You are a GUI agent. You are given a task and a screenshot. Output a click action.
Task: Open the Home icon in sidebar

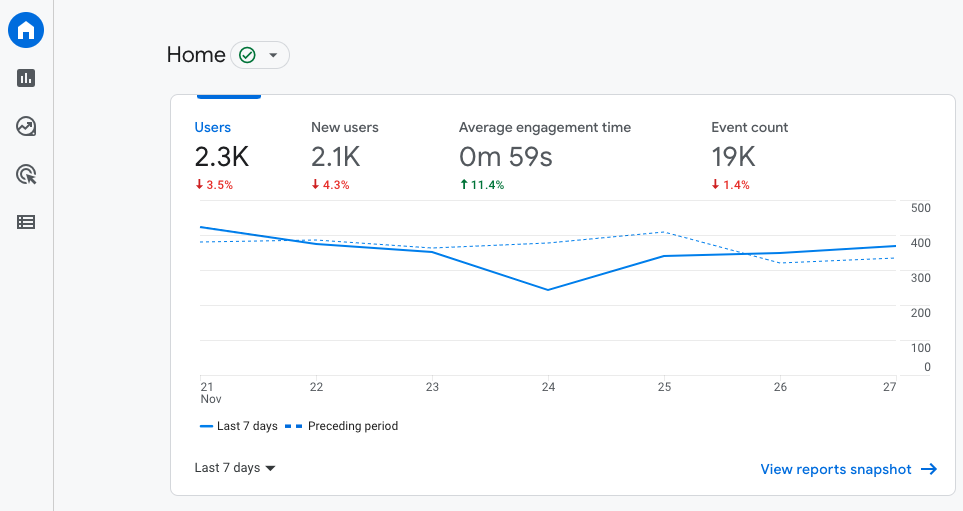tap(26, 30)
